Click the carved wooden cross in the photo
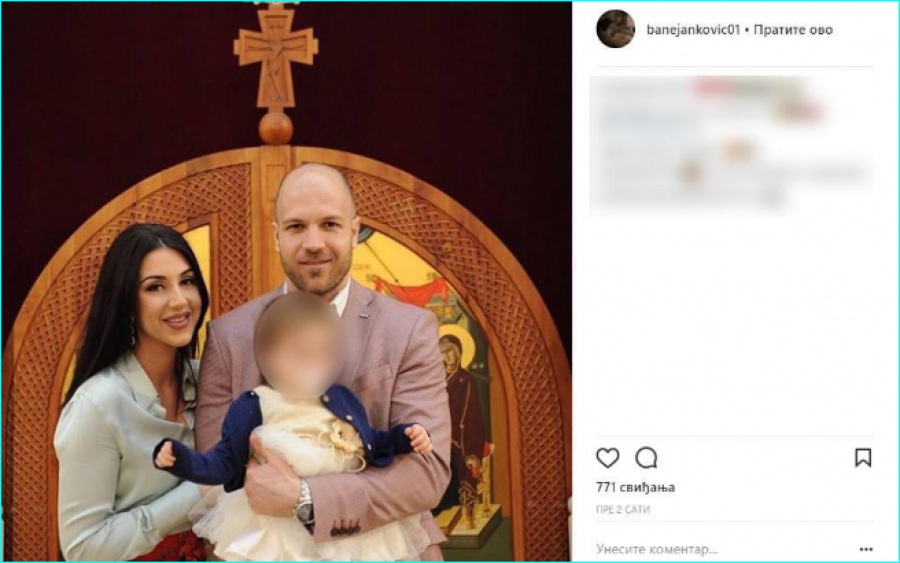Viewport: 900px width, 563px height. 276,58
